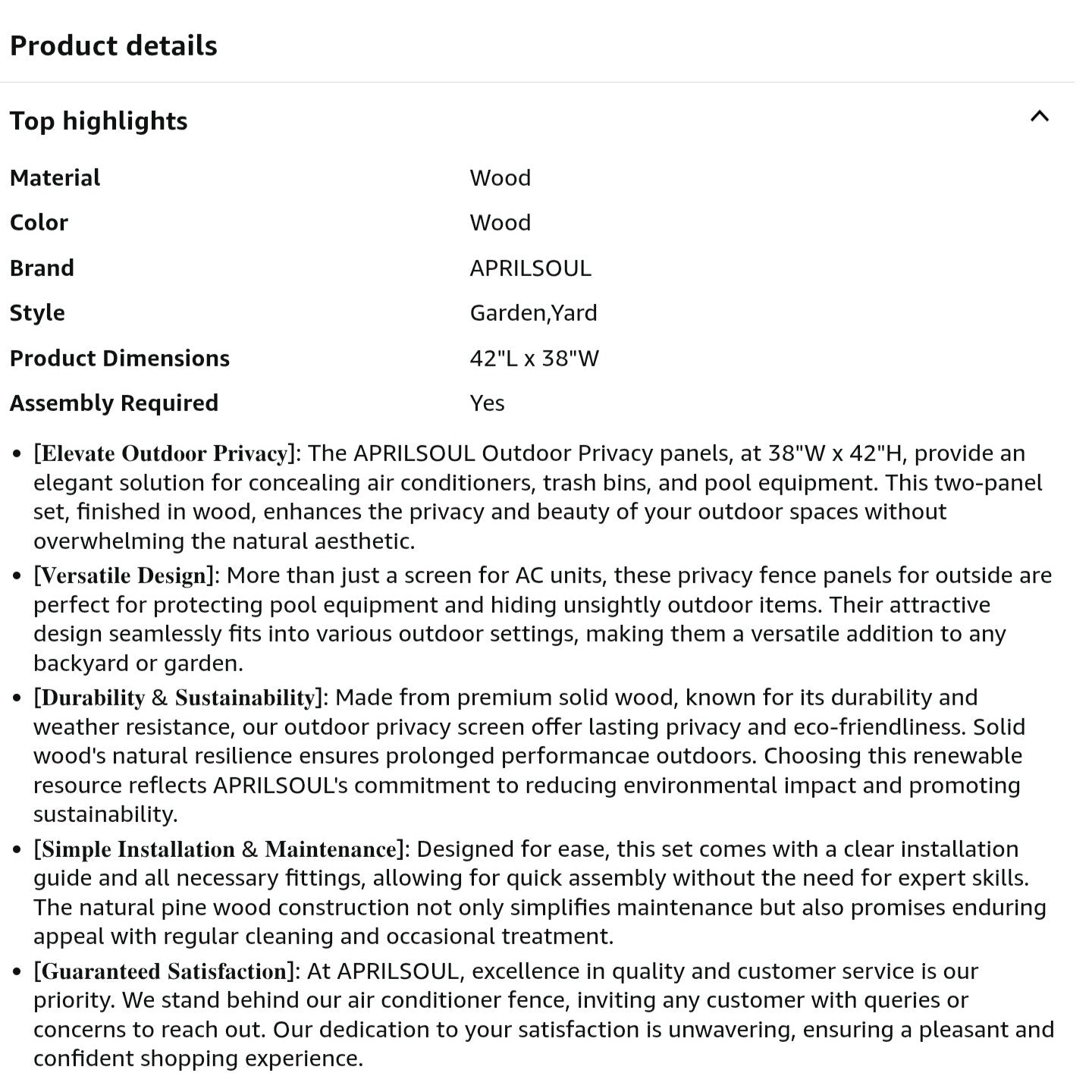Click the Brand row label

coord(42,268)
